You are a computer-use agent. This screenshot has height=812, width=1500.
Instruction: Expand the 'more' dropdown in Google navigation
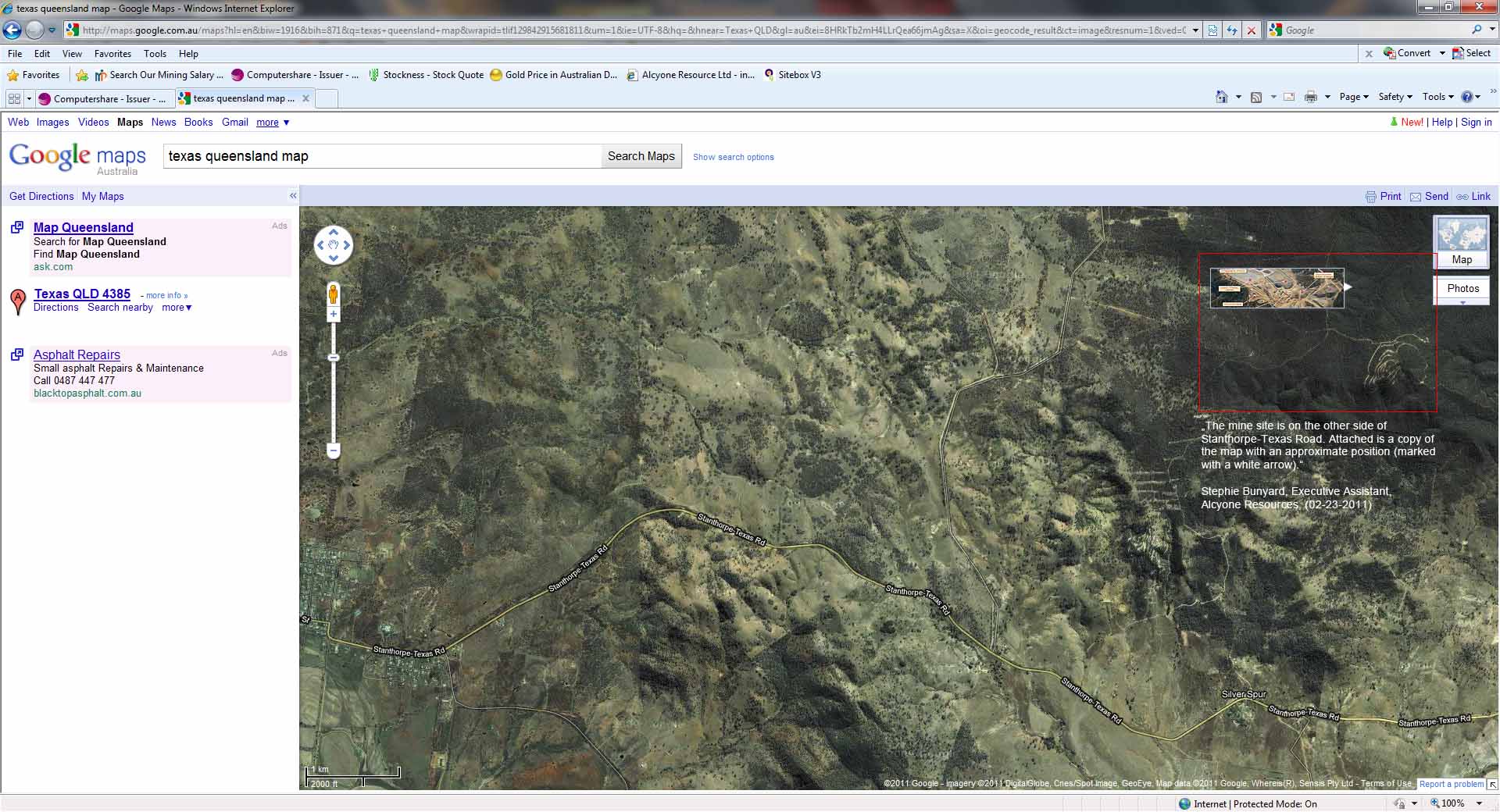273,123
